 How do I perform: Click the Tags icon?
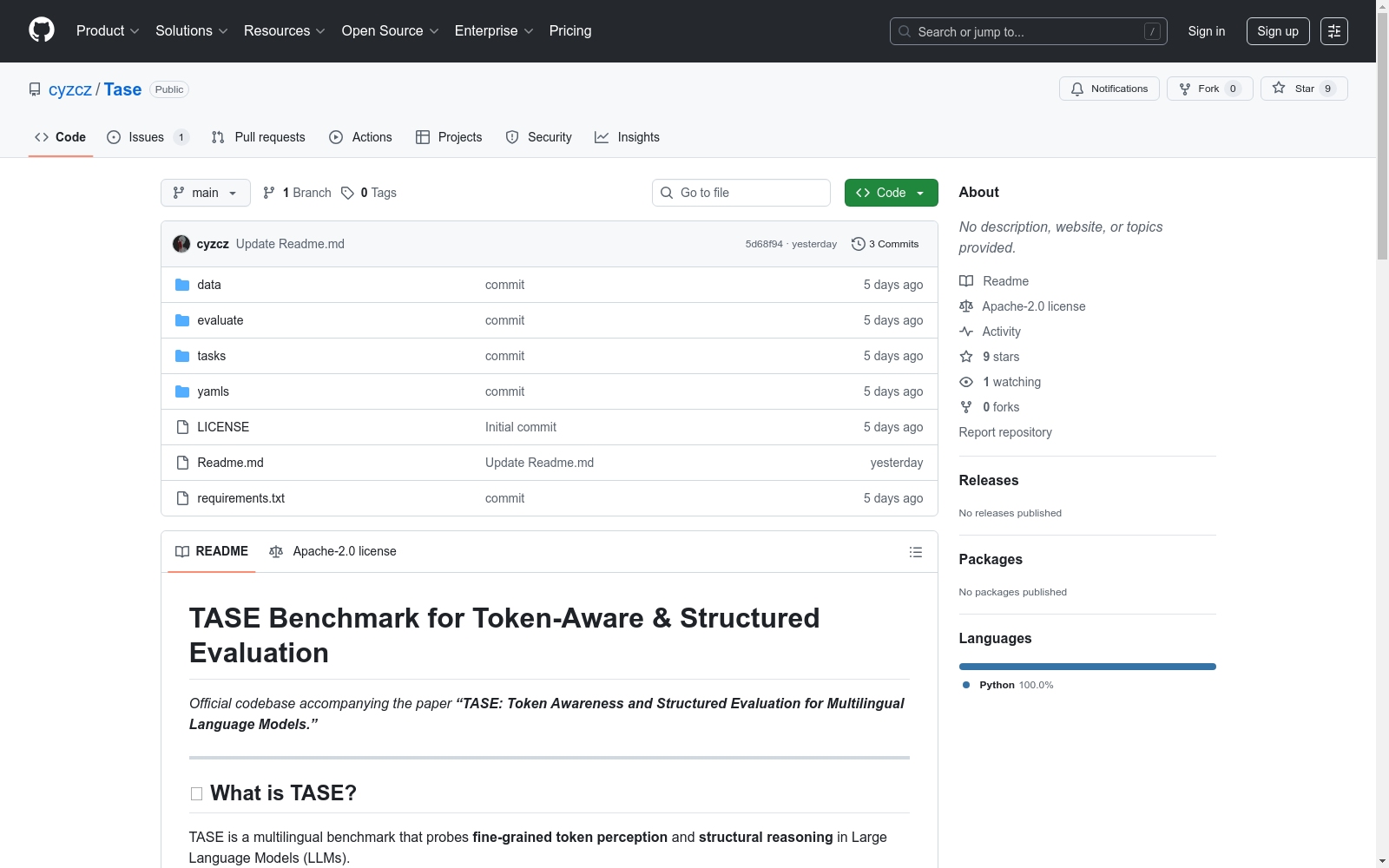(347, 193)
